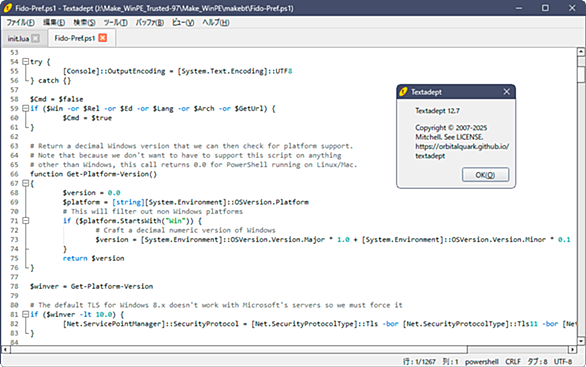Click horizontal scrollbar right arrow
Image resolution: width=586 pixels, height=367 pixels.
tap(573, 350)
